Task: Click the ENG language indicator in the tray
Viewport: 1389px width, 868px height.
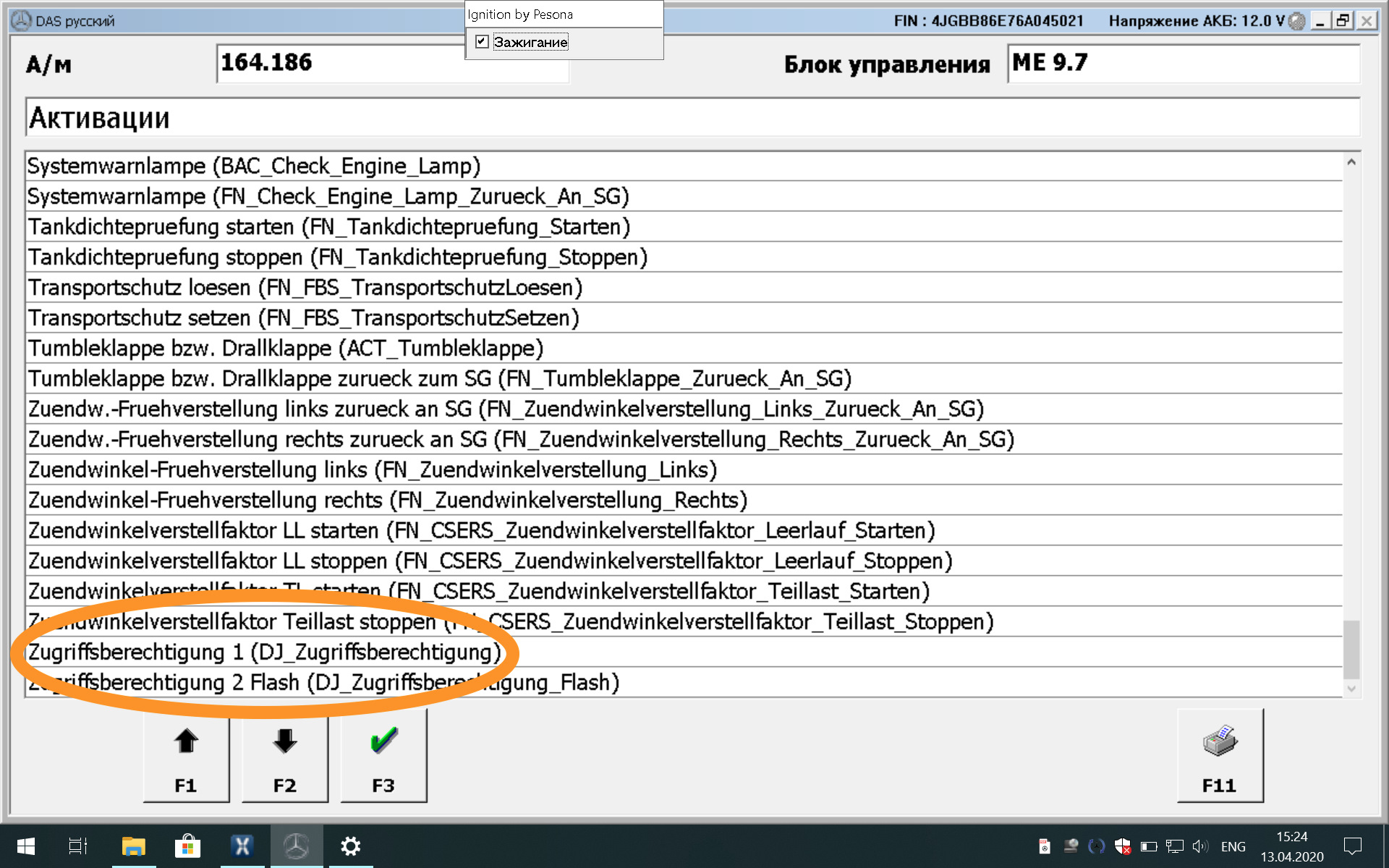Action: pos(1233,846)
